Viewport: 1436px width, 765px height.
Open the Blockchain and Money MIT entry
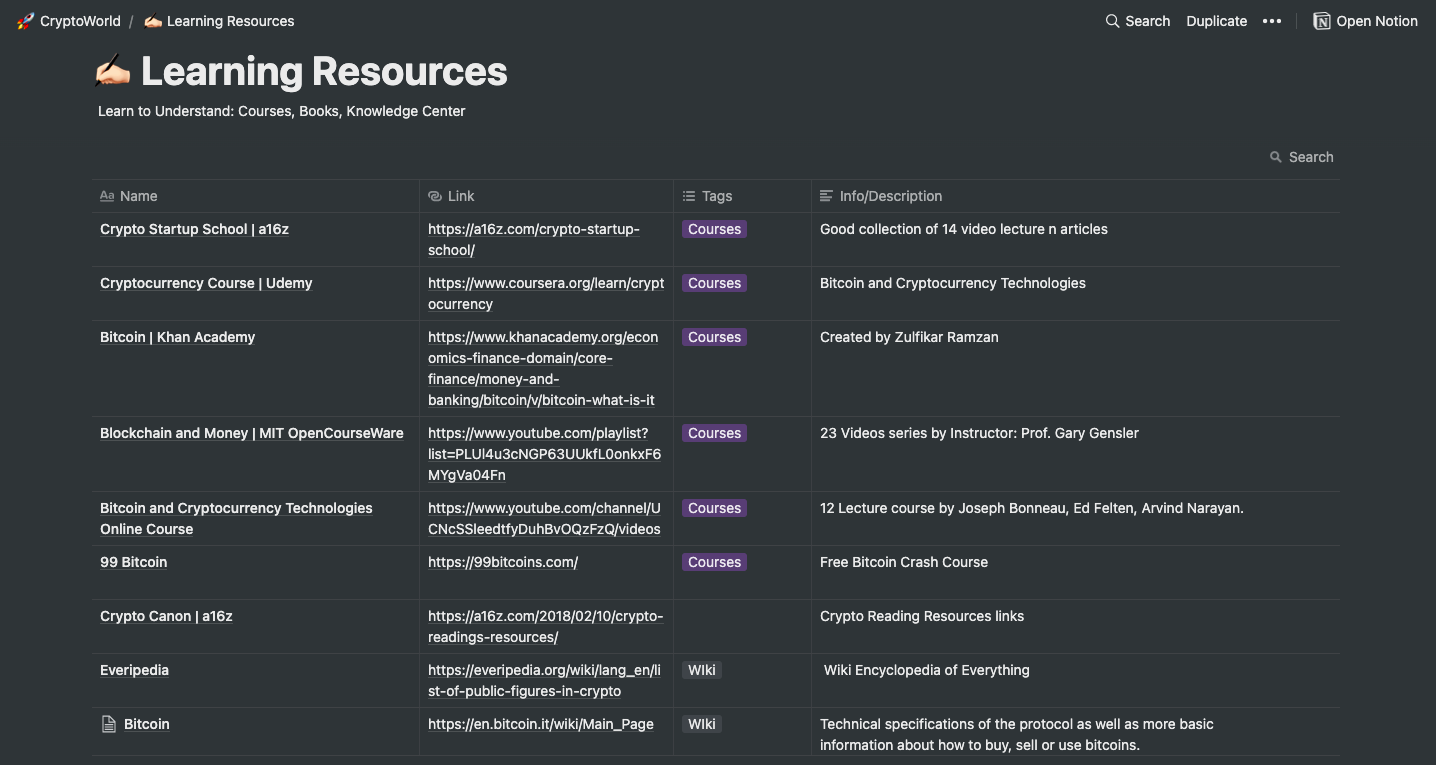coord(252,433)
